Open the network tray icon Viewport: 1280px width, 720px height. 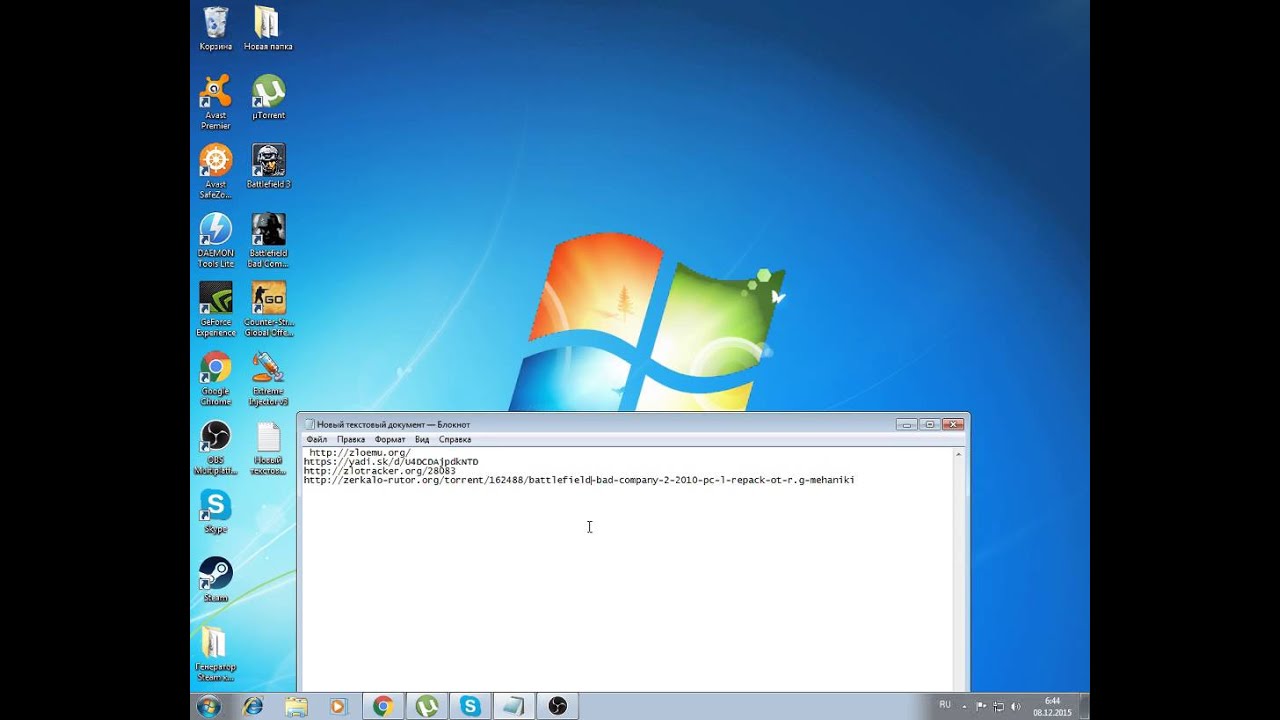pos(999,706)
